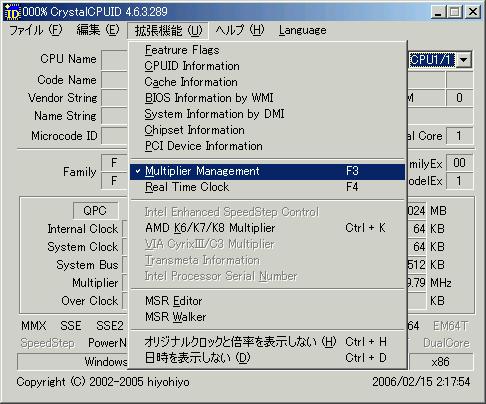
Task: Close the CrystalCPUID window
Action: [473, 12]
